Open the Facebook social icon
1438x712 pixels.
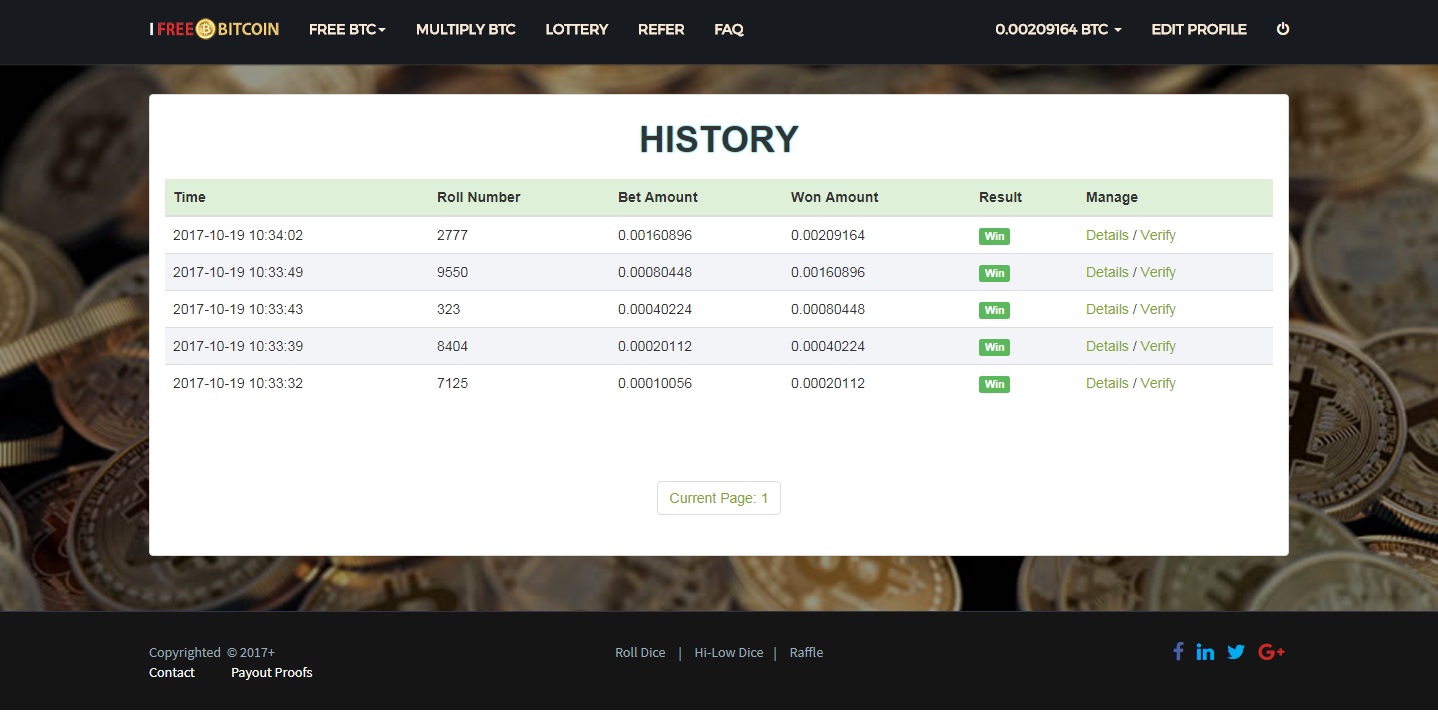[x=1178, y=651]
